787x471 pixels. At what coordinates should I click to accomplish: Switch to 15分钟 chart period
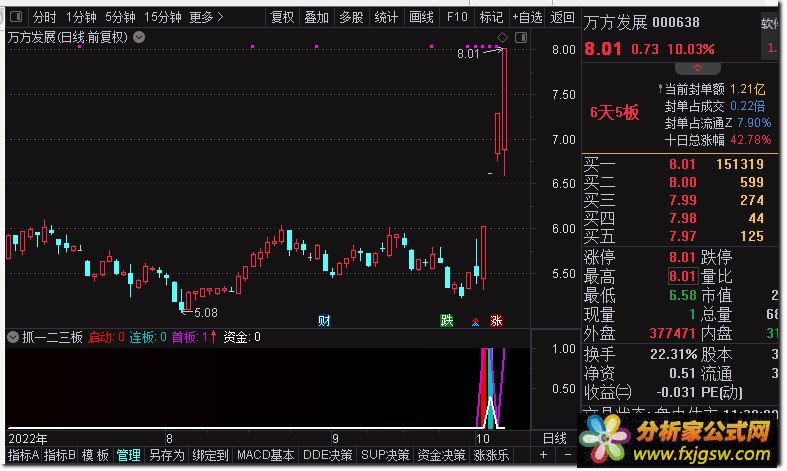coord(163,18)
